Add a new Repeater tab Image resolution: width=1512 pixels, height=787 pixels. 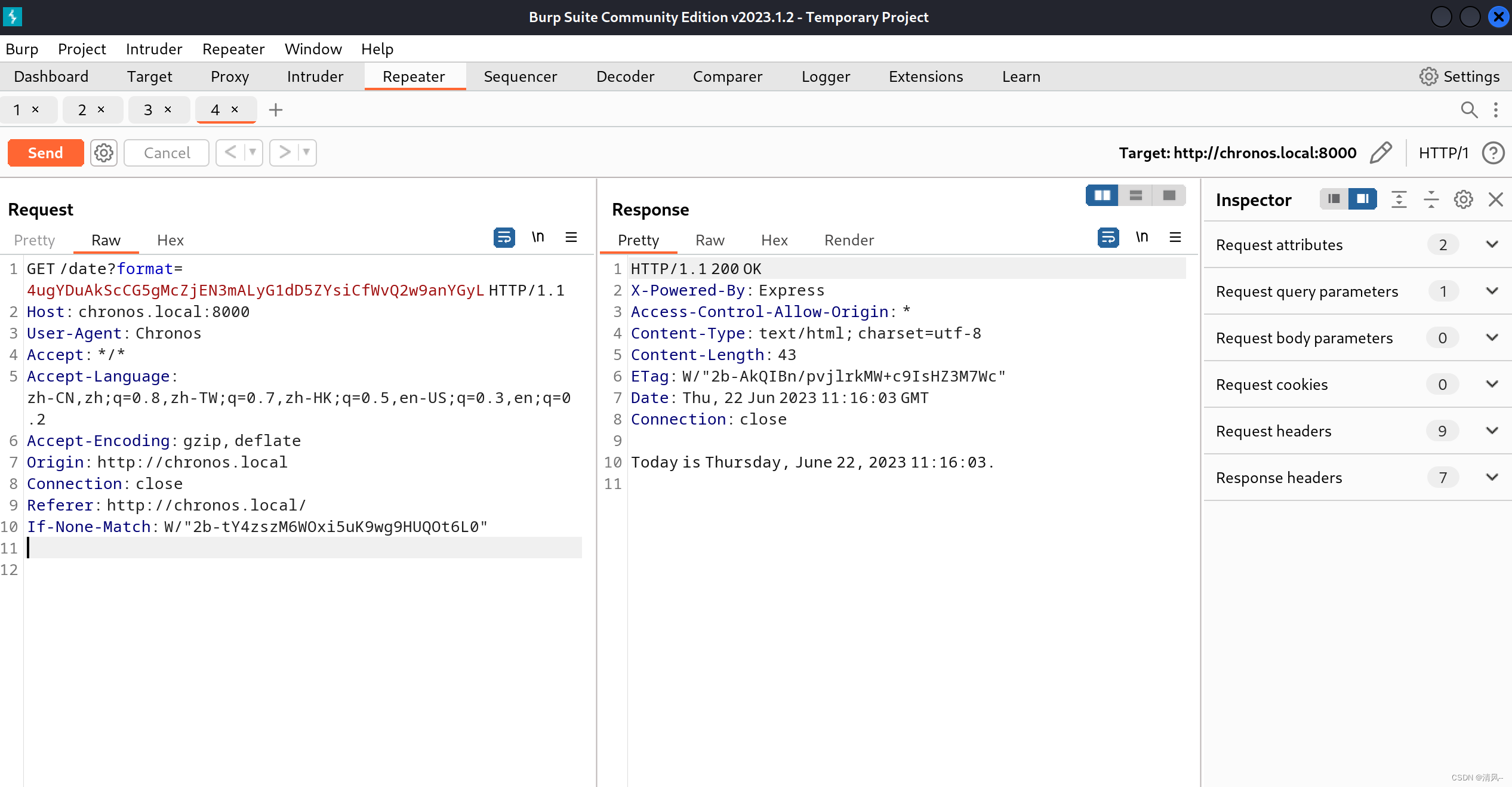[x=276, y=110]
